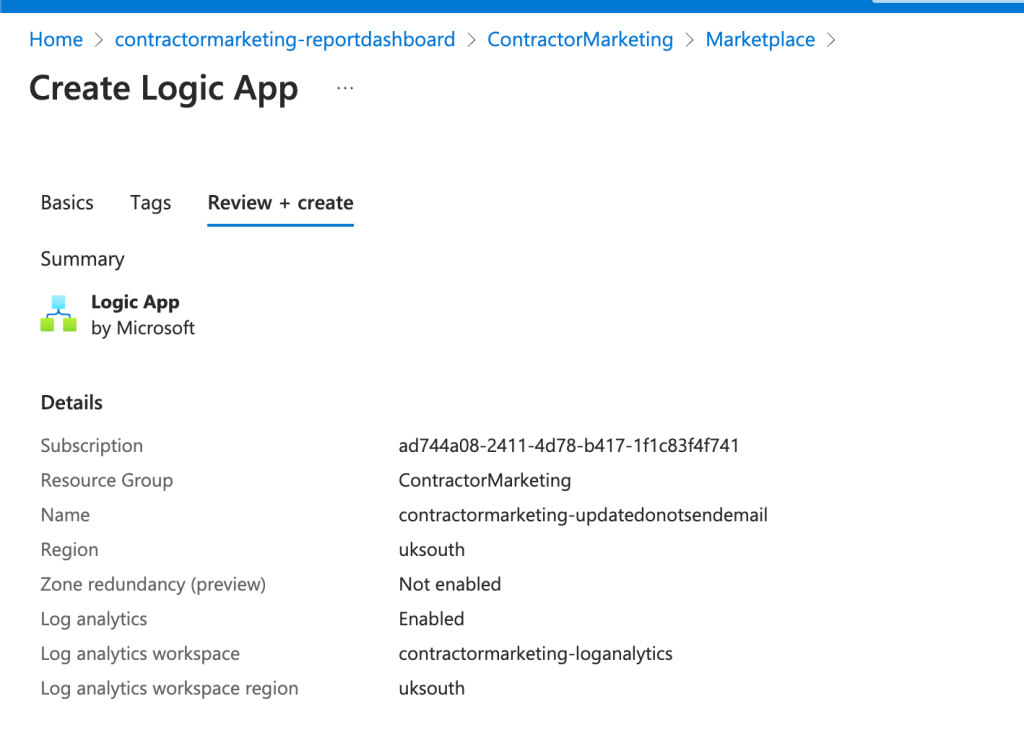This screenshot has height=748, width=1024.
Task: Switch to the Basics tab
Action: tap(67, 203)
